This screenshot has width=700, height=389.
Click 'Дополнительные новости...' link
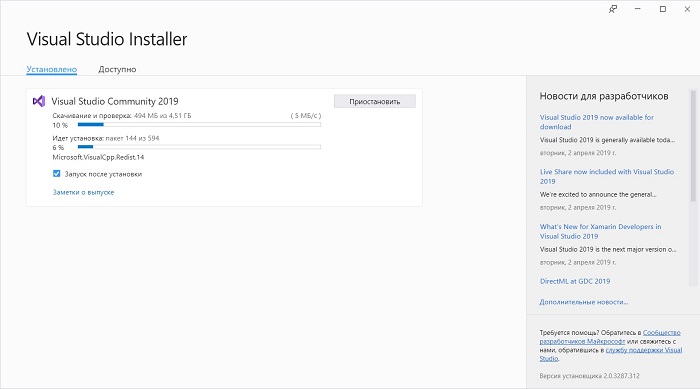point(583,302)
